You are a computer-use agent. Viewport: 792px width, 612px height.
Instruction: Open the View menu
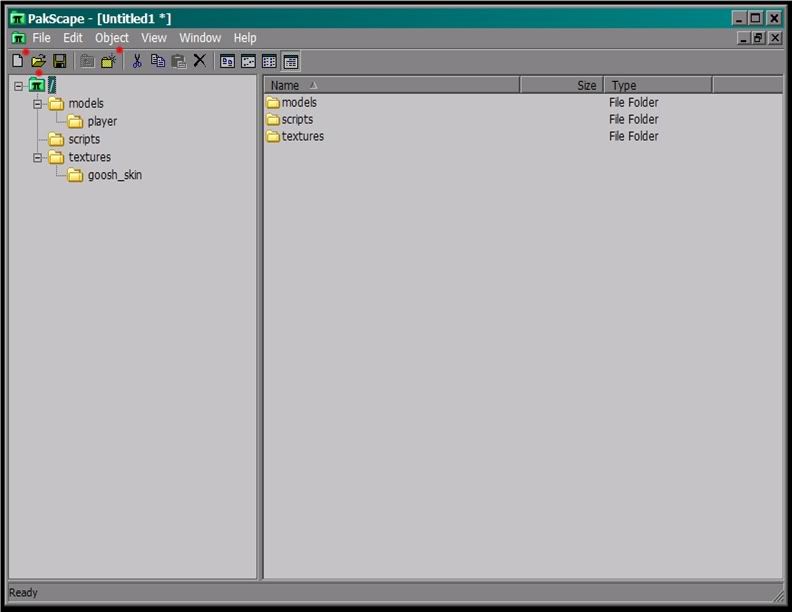(154, 38)
